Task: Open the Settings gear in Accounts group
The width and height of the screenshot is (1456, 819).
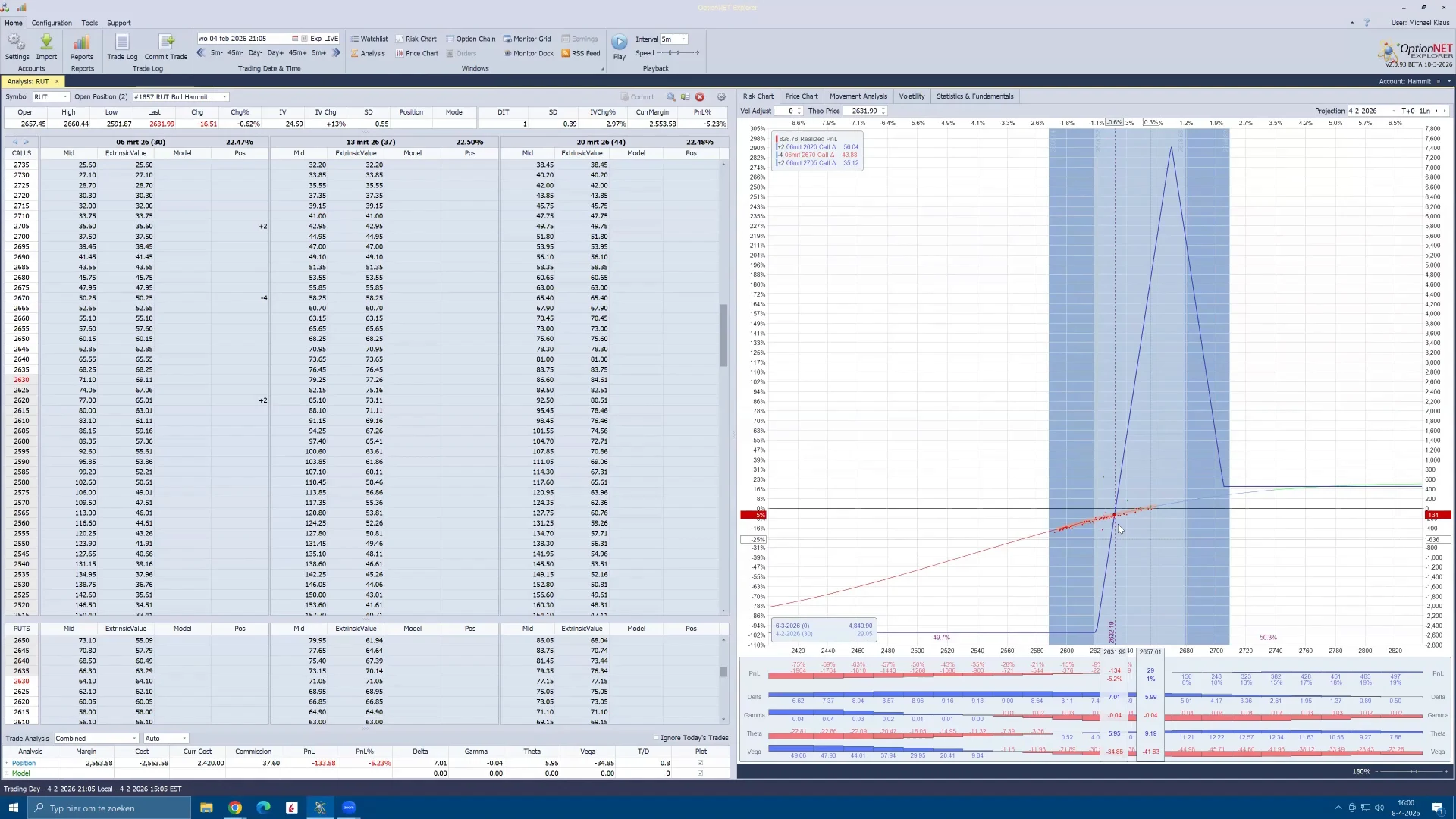Action: [x=17, y=46]
